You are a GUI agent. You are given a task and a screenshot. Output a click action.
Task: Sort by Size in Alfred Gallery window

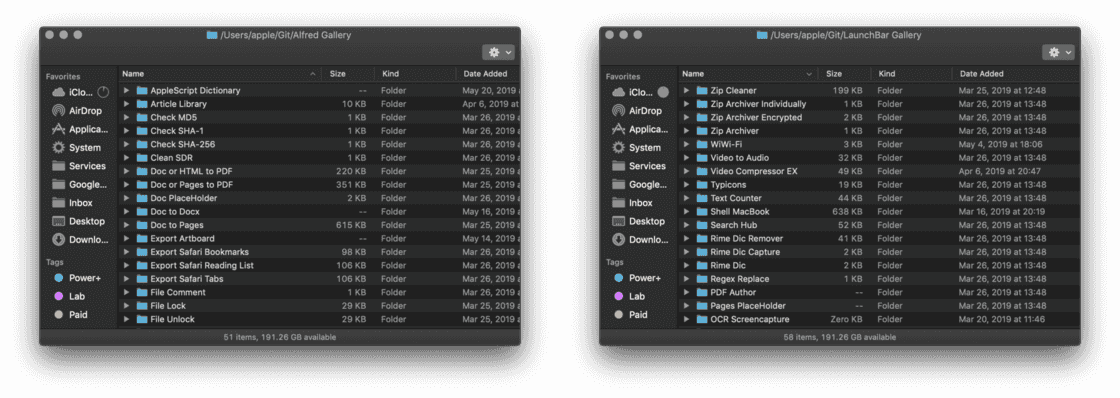tap(348, 74)
